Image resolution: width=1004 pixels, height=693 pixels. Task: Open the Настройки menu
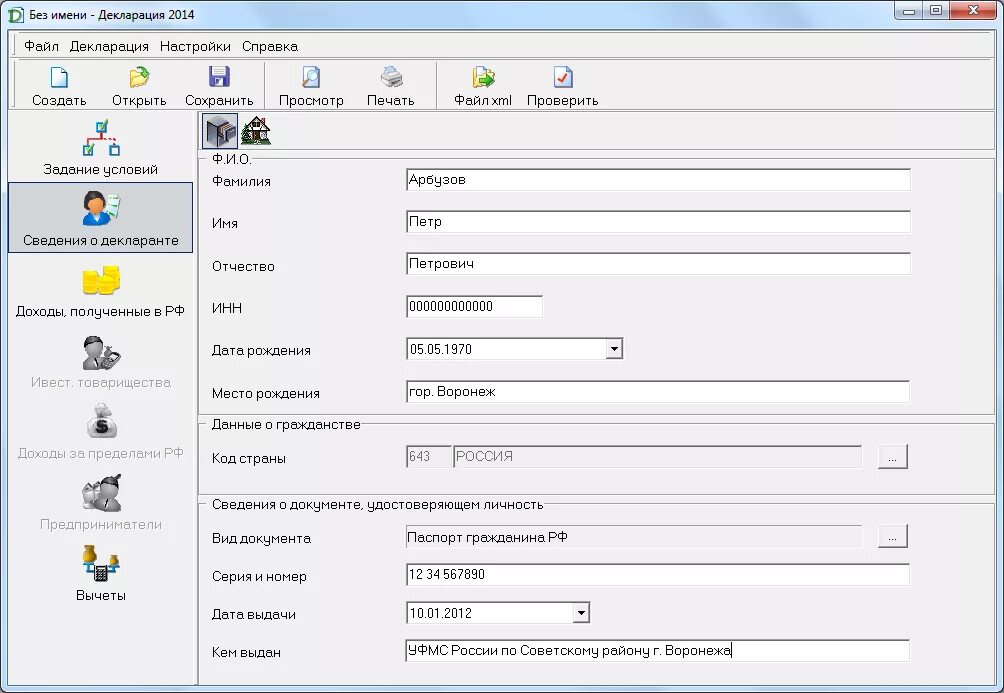tap(195, 46)
